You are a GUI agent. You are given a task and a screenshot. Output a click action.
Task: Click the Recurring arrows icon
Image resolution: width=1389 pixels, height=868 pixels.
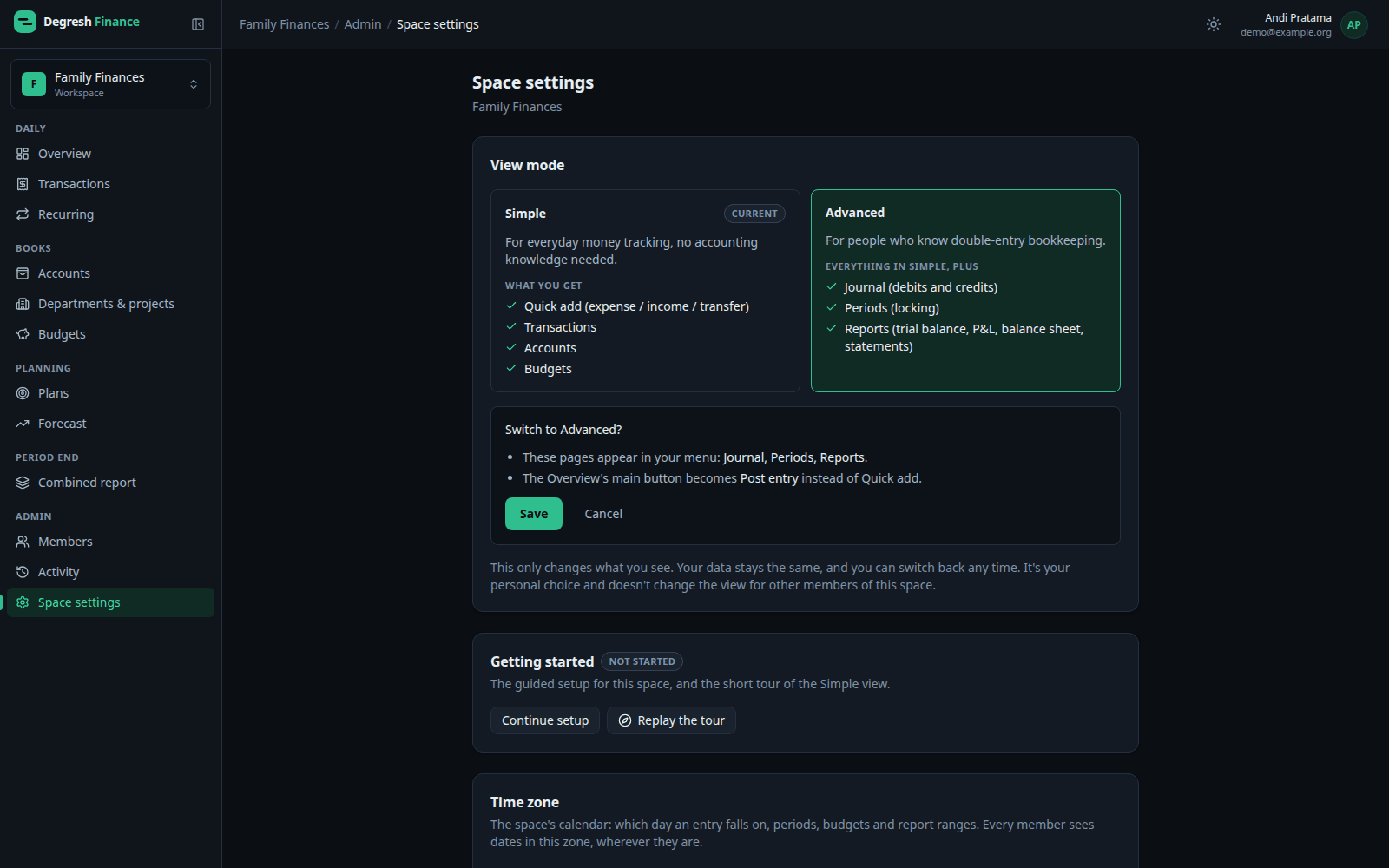pos(23,214)
